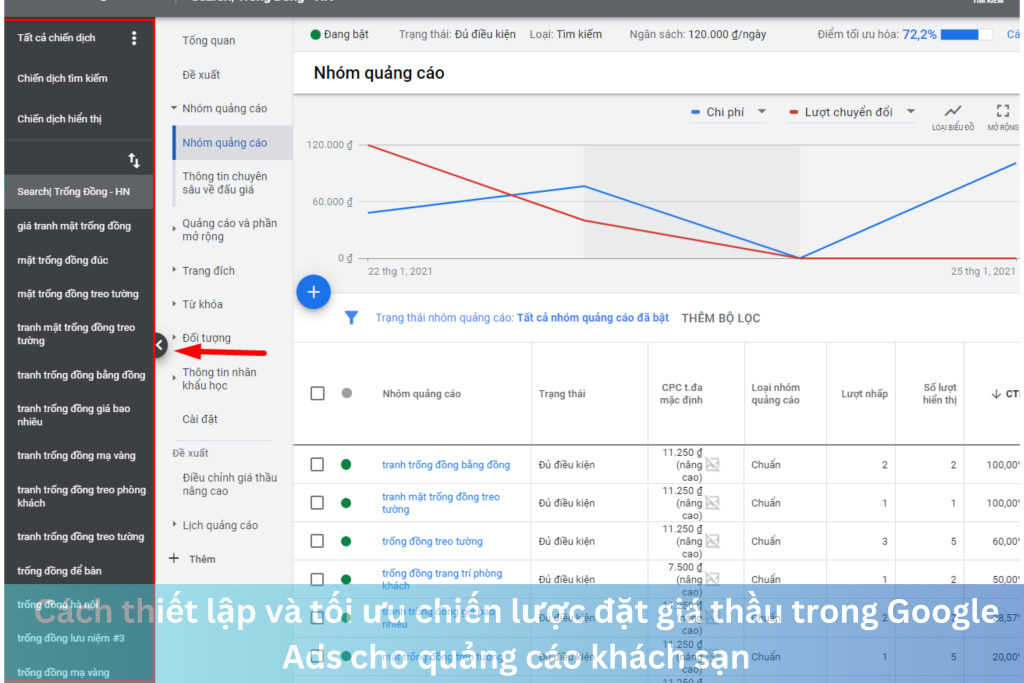The image size is (1024, 683).
Task: Select Chiến dịch tìm kiếm in sidebar
Action: 62,78
